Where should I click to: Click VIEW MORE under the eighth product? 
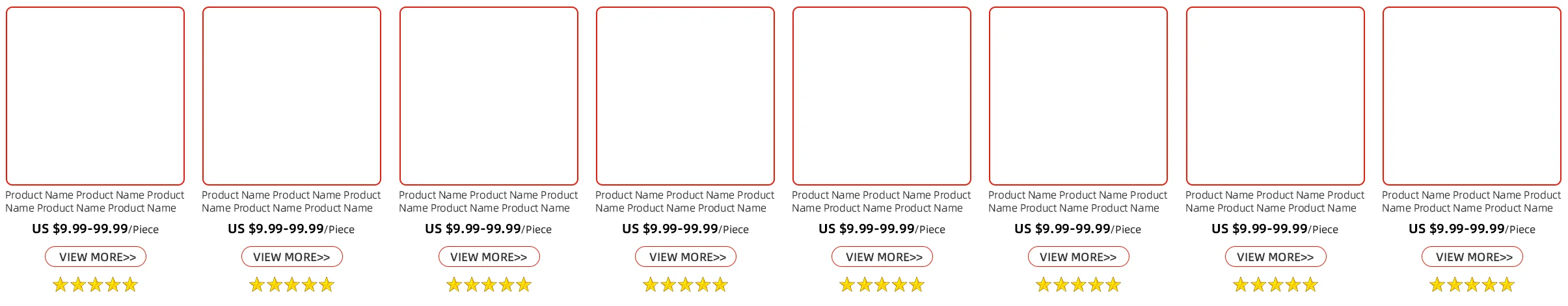pyautogui.click(x=1472, y=257)
